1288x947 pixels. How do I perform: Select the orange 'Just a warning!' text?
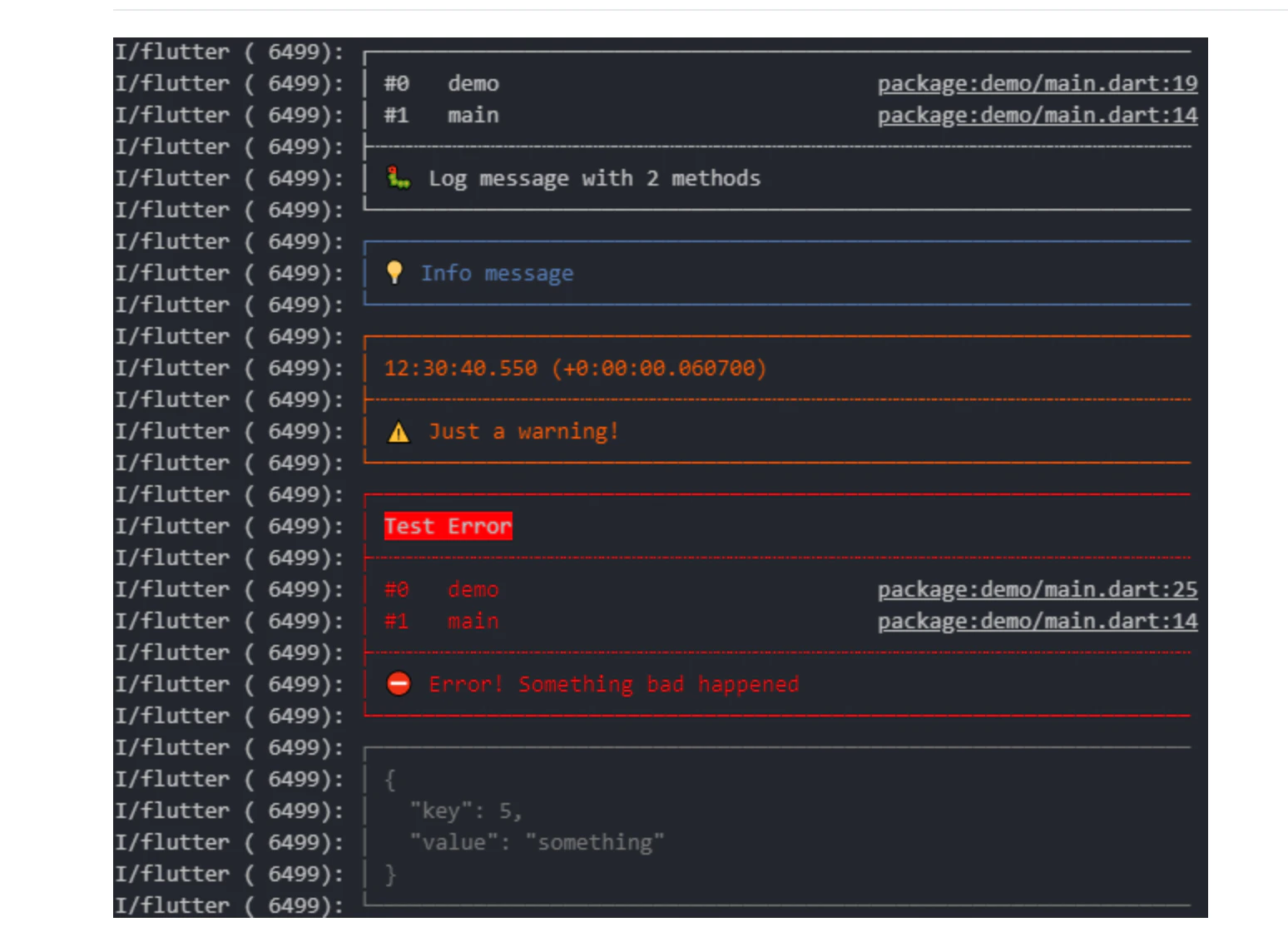click(523, 432)
